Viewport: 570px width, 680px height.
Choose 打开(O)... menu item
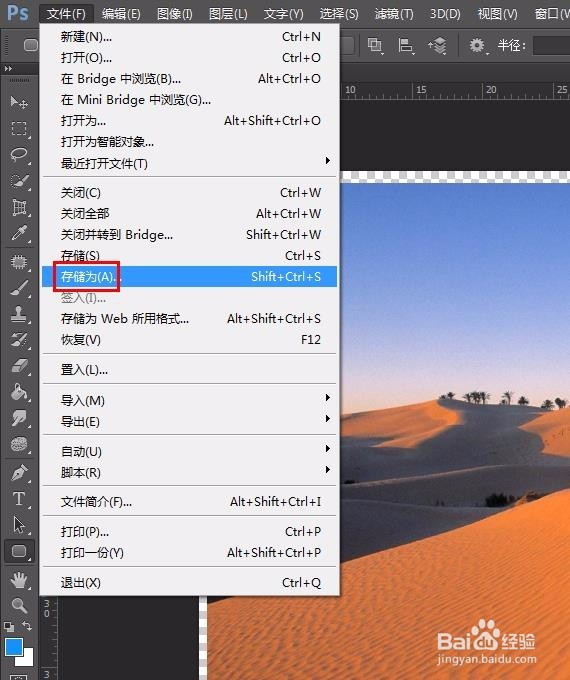(189, 58)
